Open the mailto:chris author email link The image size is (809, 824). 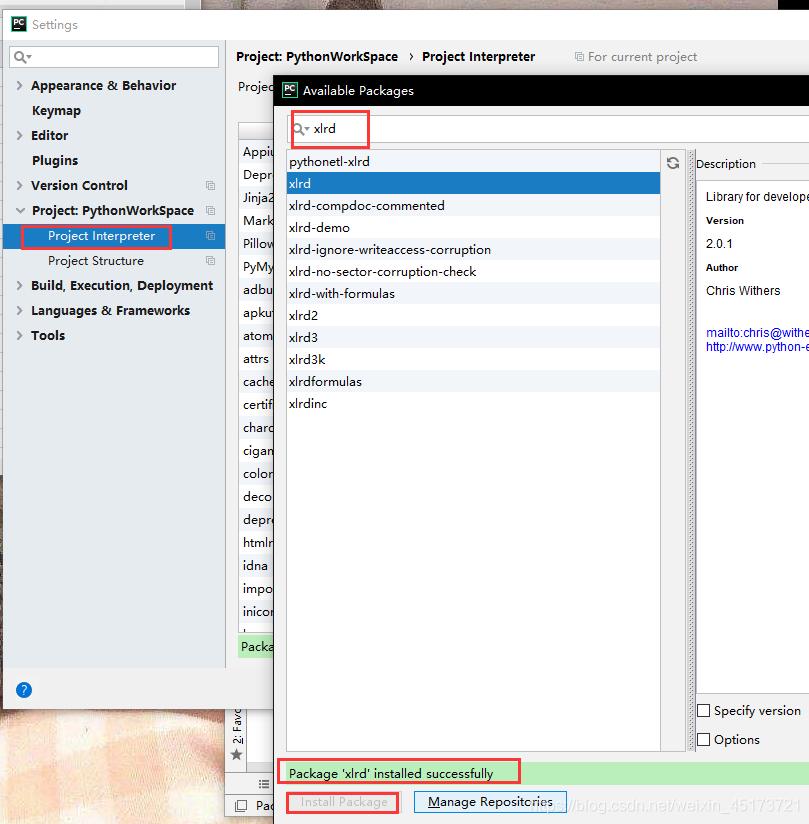tap(757, 333)
